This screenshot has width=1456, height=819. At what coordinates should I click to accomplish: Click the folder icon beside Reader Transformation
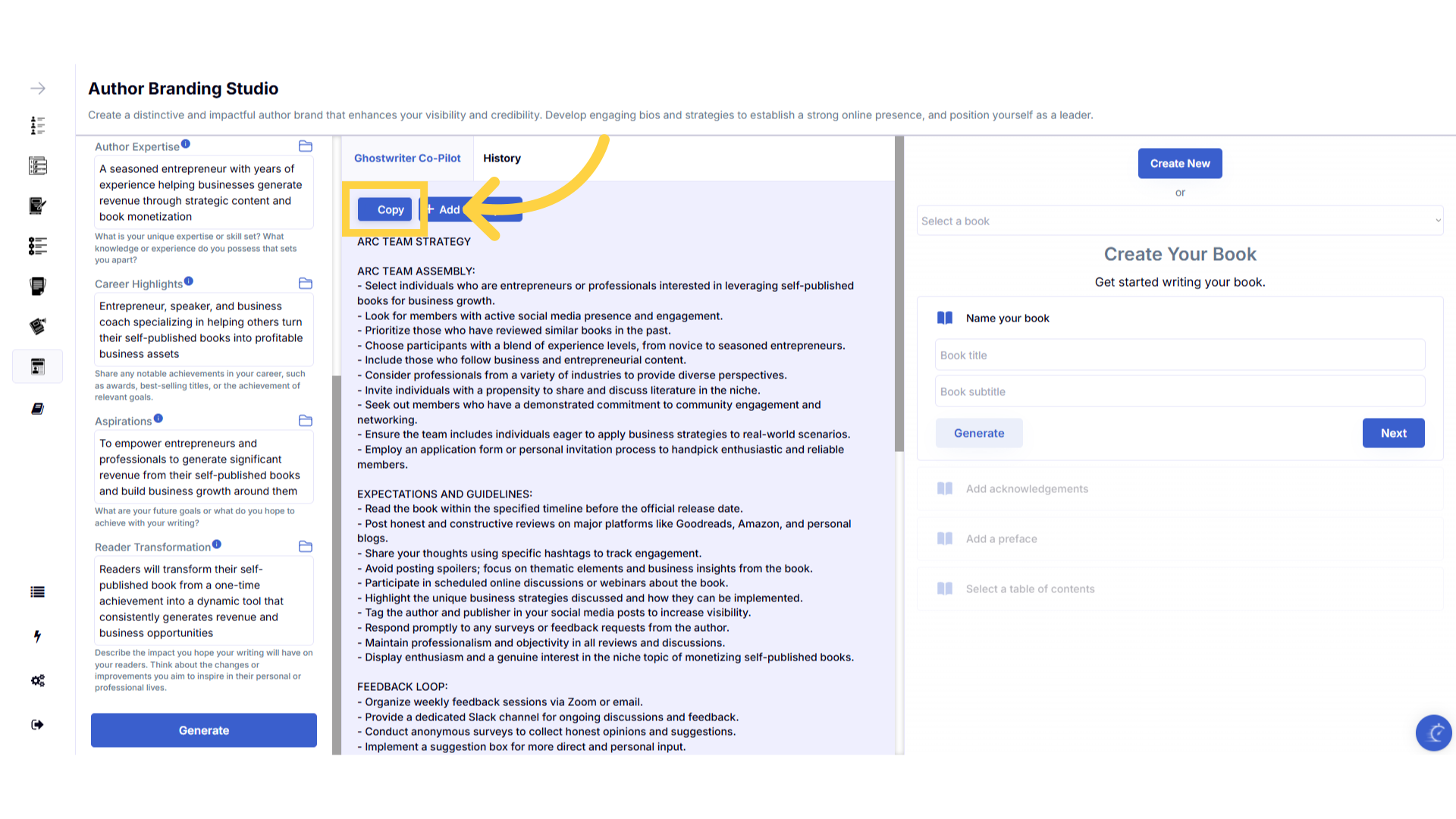coord(306,546)
